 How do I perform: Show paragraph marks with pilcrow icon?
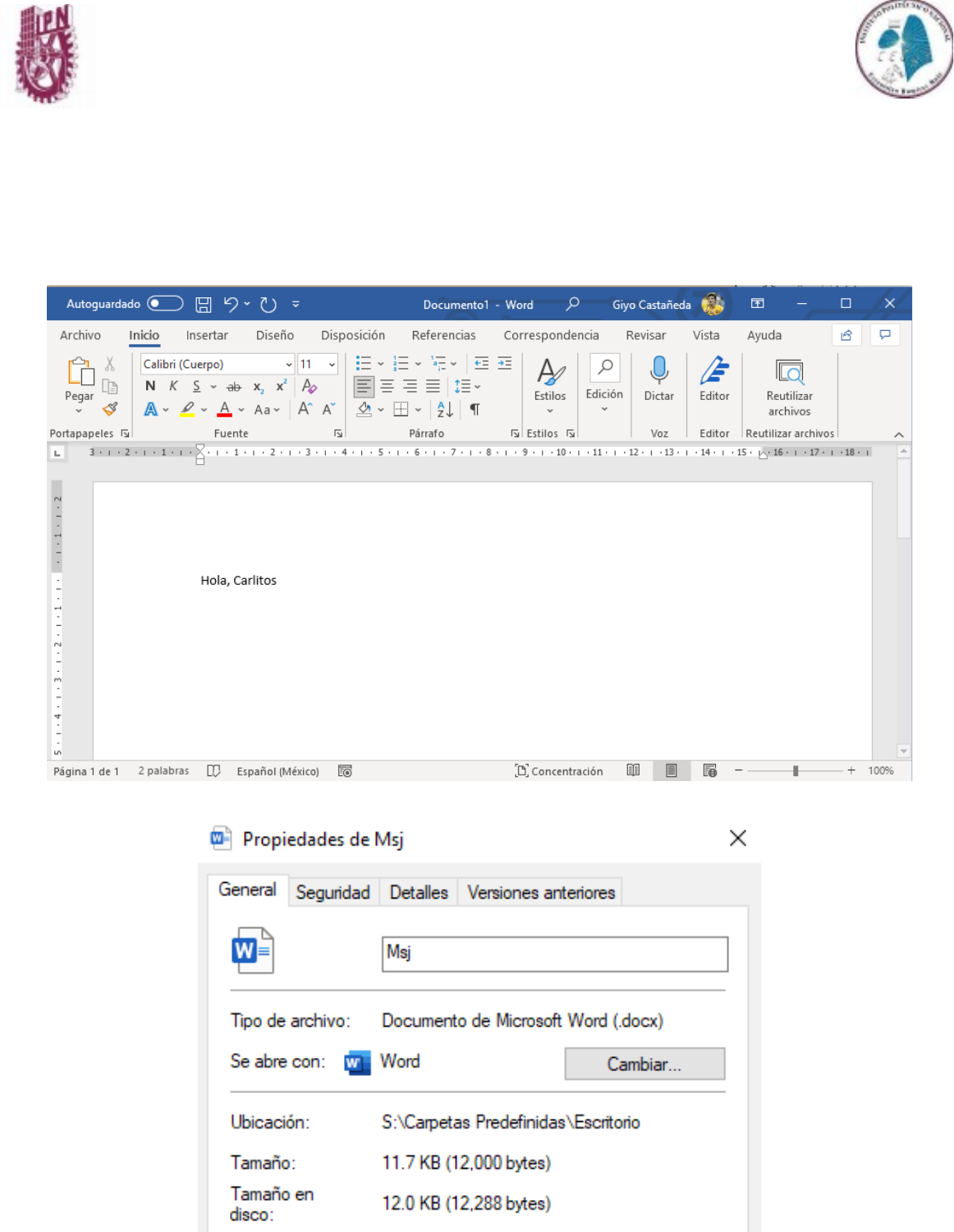pyautogui.click(x=475, y=409)
